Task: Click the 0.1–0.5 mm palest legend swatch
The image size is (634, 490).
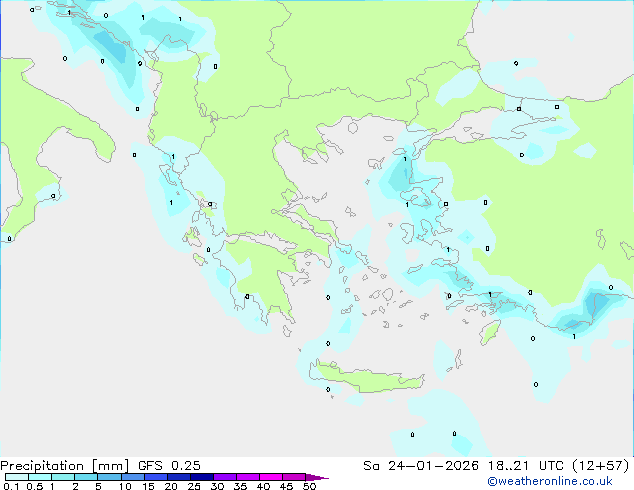Action: tap(17, 477)
